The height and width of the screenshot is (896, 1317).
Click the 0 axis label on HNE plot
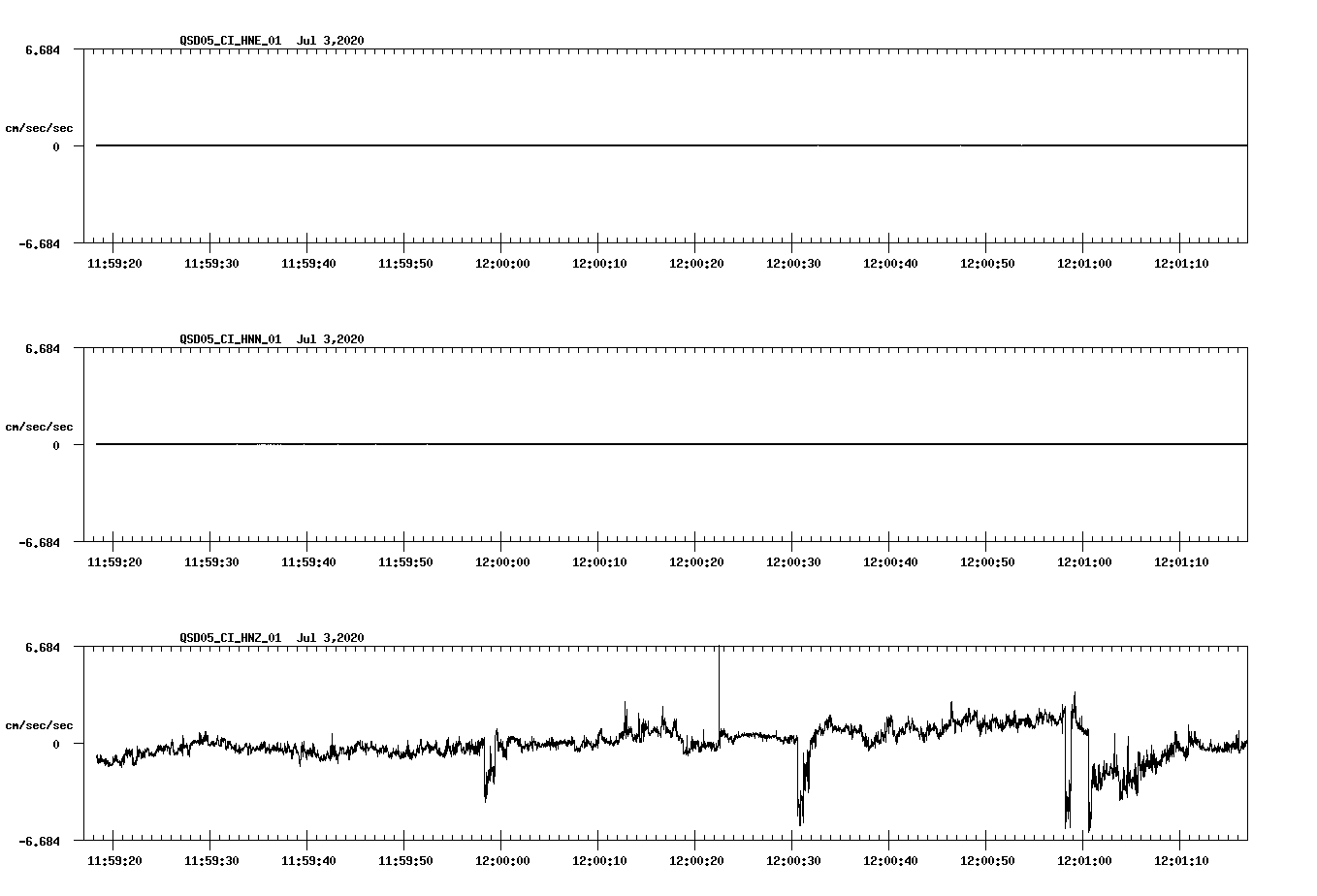coord(56,146)
